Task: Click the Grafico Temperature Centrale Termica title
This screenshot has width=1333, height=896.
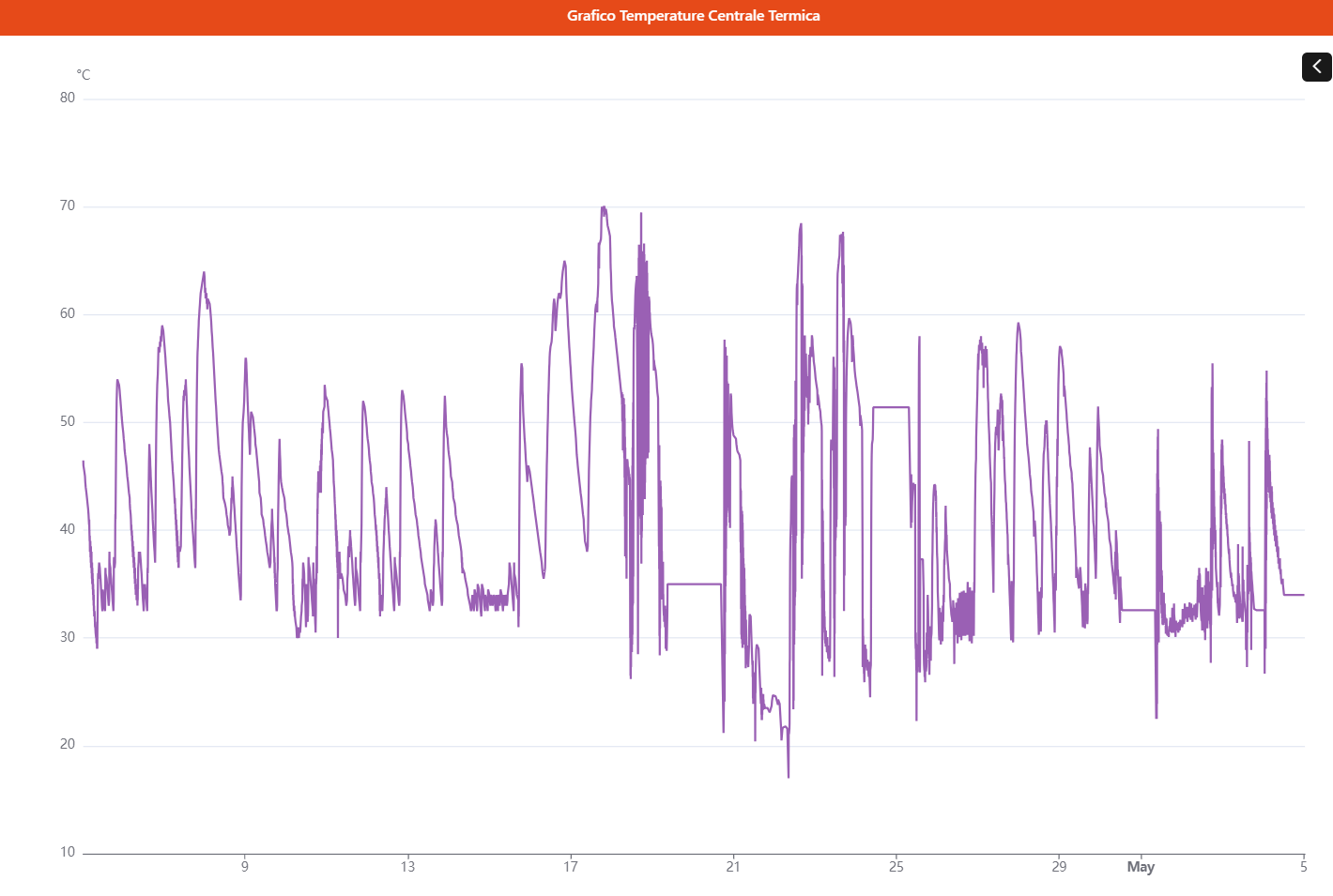Action: click(693, 16)
